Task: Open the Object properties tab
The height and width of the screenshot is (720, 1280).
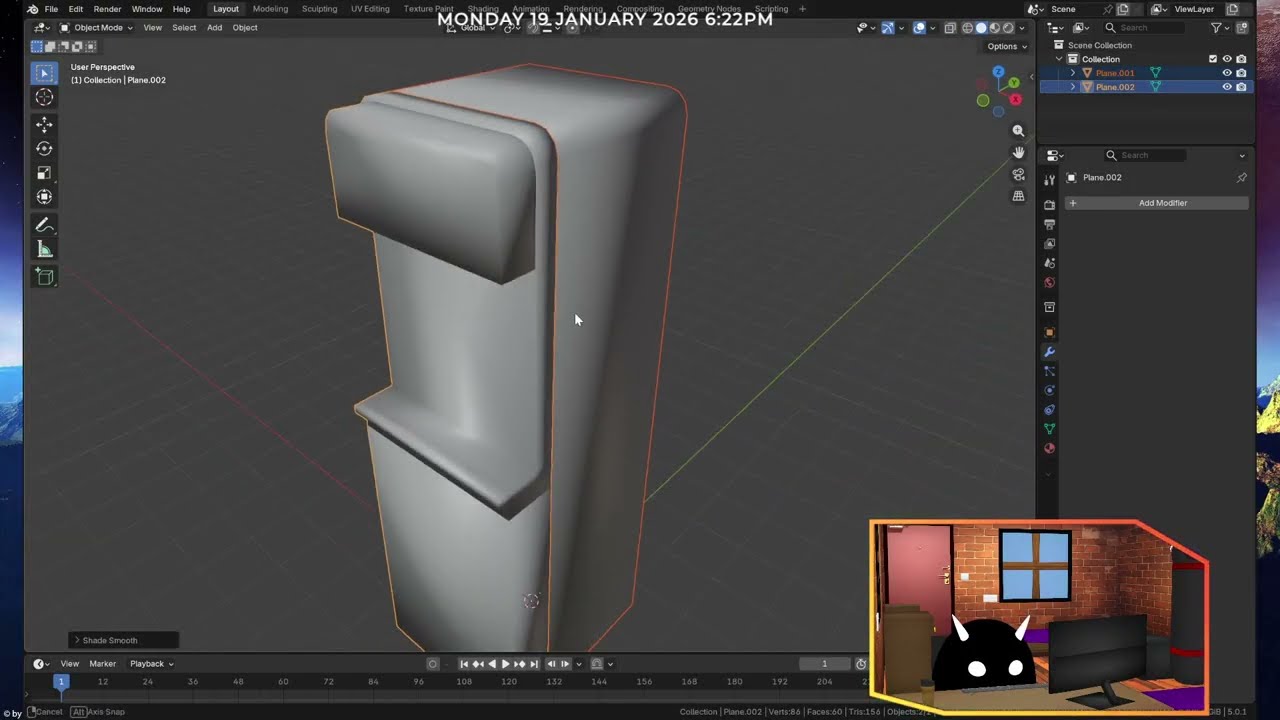Action: coord(1049,332)
